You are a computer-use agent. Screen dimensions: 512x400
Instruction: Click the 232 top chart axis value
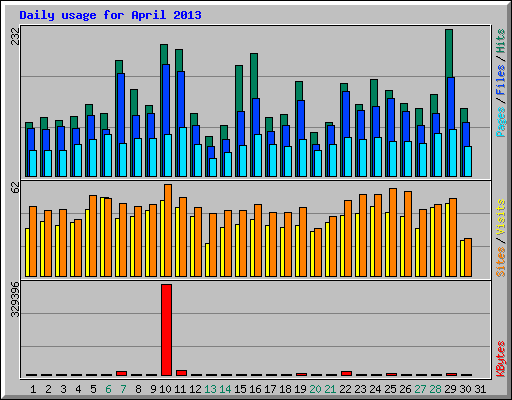[16, 37]
